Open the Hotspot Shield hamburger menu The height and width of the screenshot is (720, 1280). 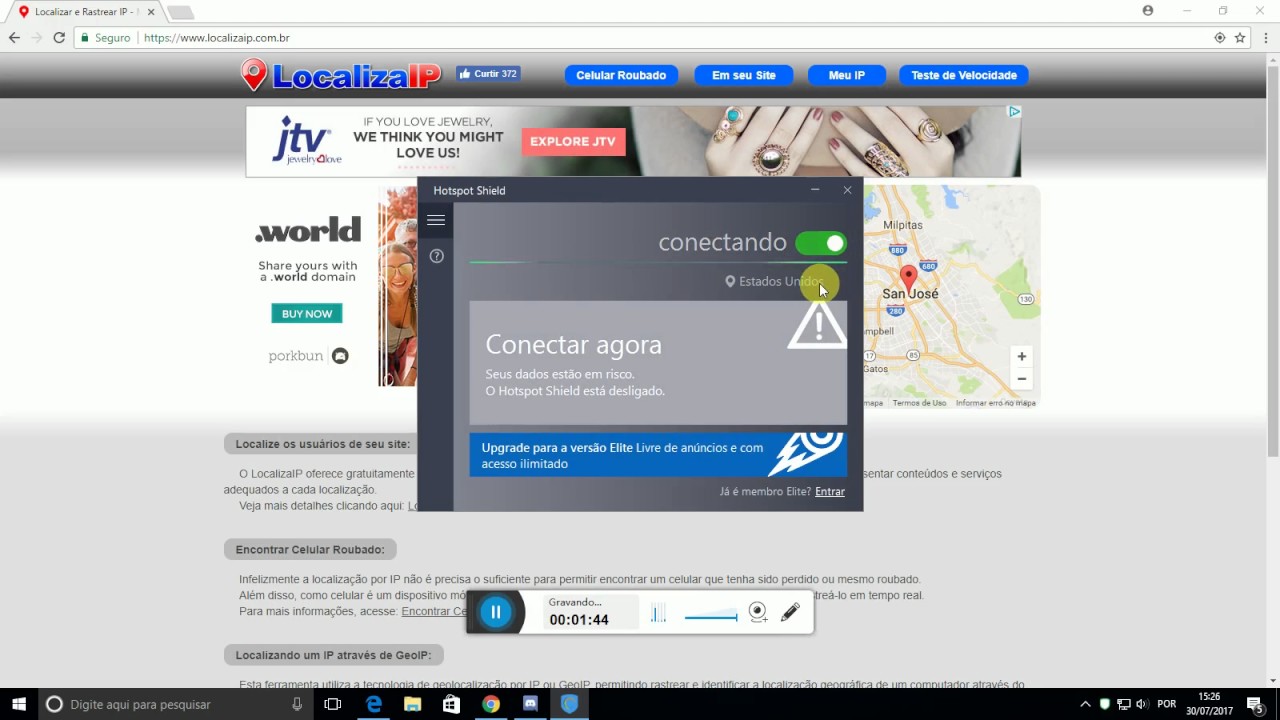tap(436, 220)
